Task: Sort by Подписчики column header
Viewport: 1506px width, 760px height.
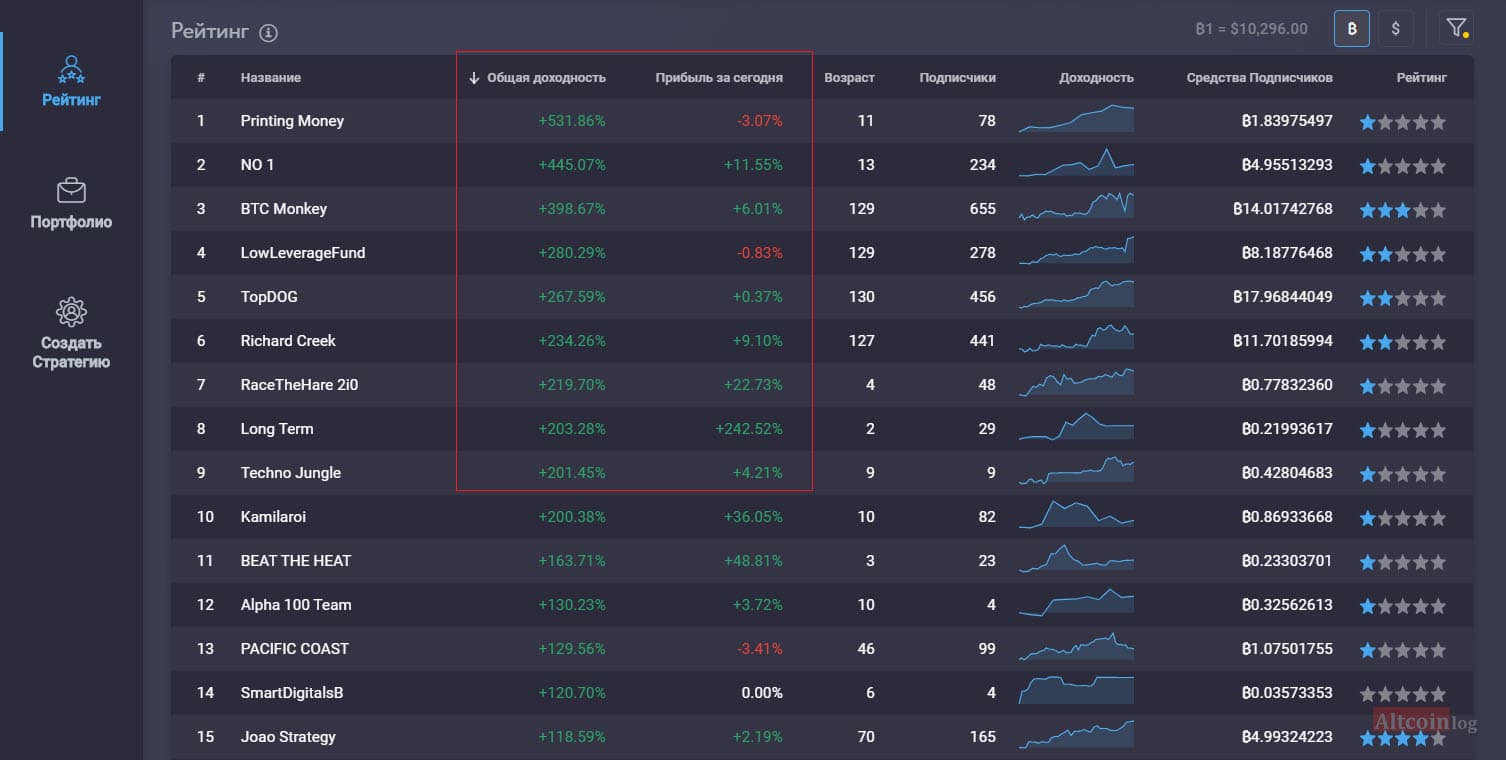Action: click(x=957, y=77)
